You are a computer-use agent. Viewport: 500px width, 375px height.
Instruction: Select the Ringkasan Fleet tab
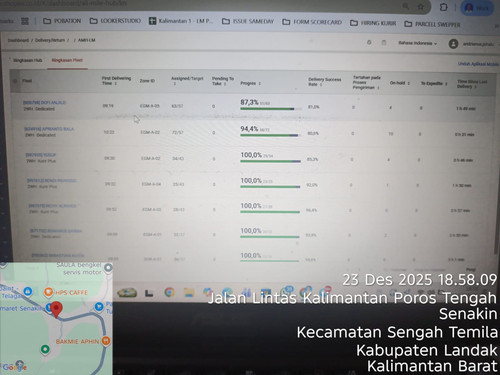67,60
